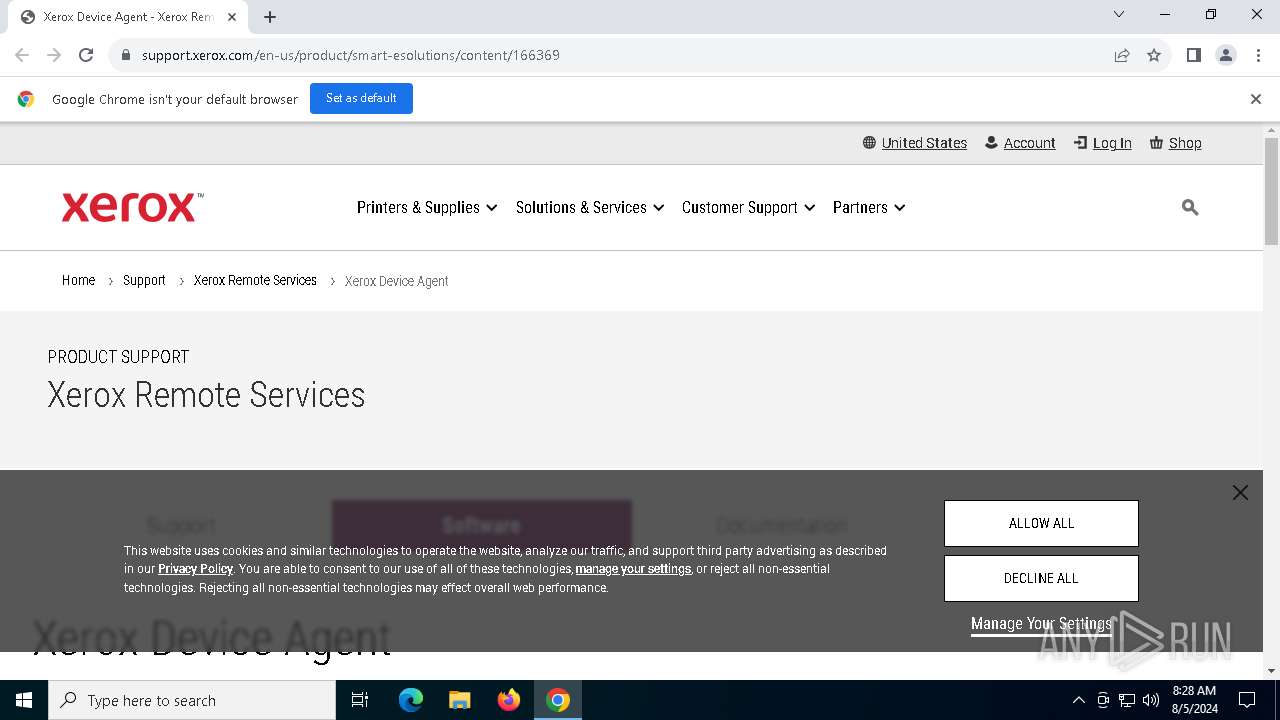
Task: Open Task View on taskbar
Action: click(x=360, y=700)
